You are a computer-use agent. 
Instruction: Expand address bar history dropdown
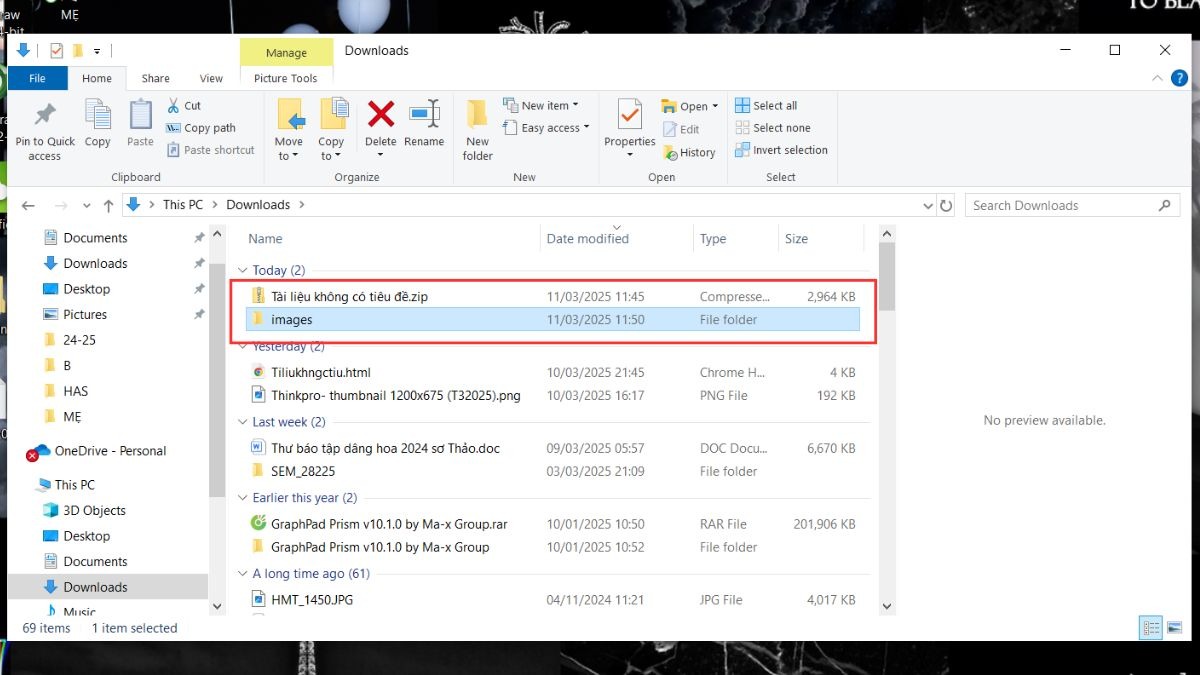pos(928,205)
